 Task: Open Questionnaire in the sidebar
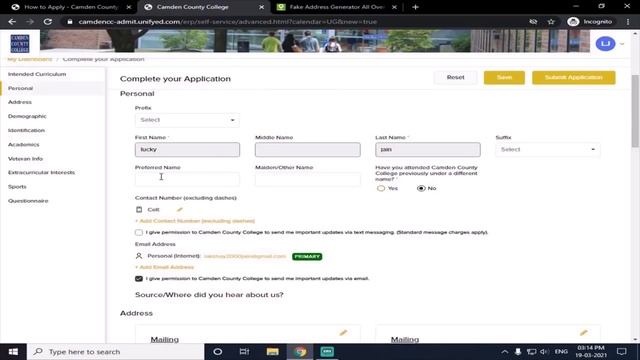click(28, 201)
